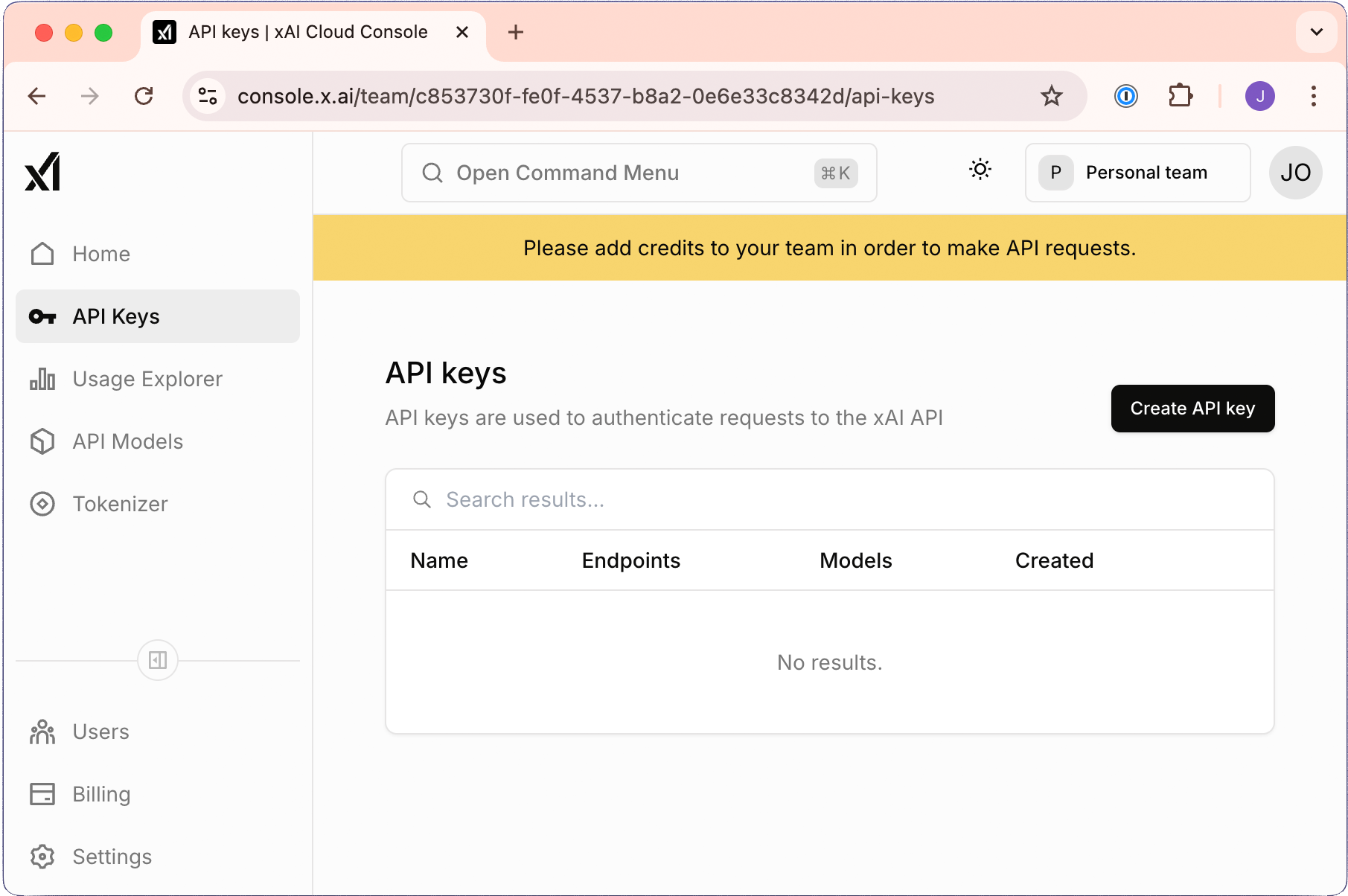Select API Keys in the sidebar
The height and width of the screenshot is (896, 1348).
tap(157, 316)
